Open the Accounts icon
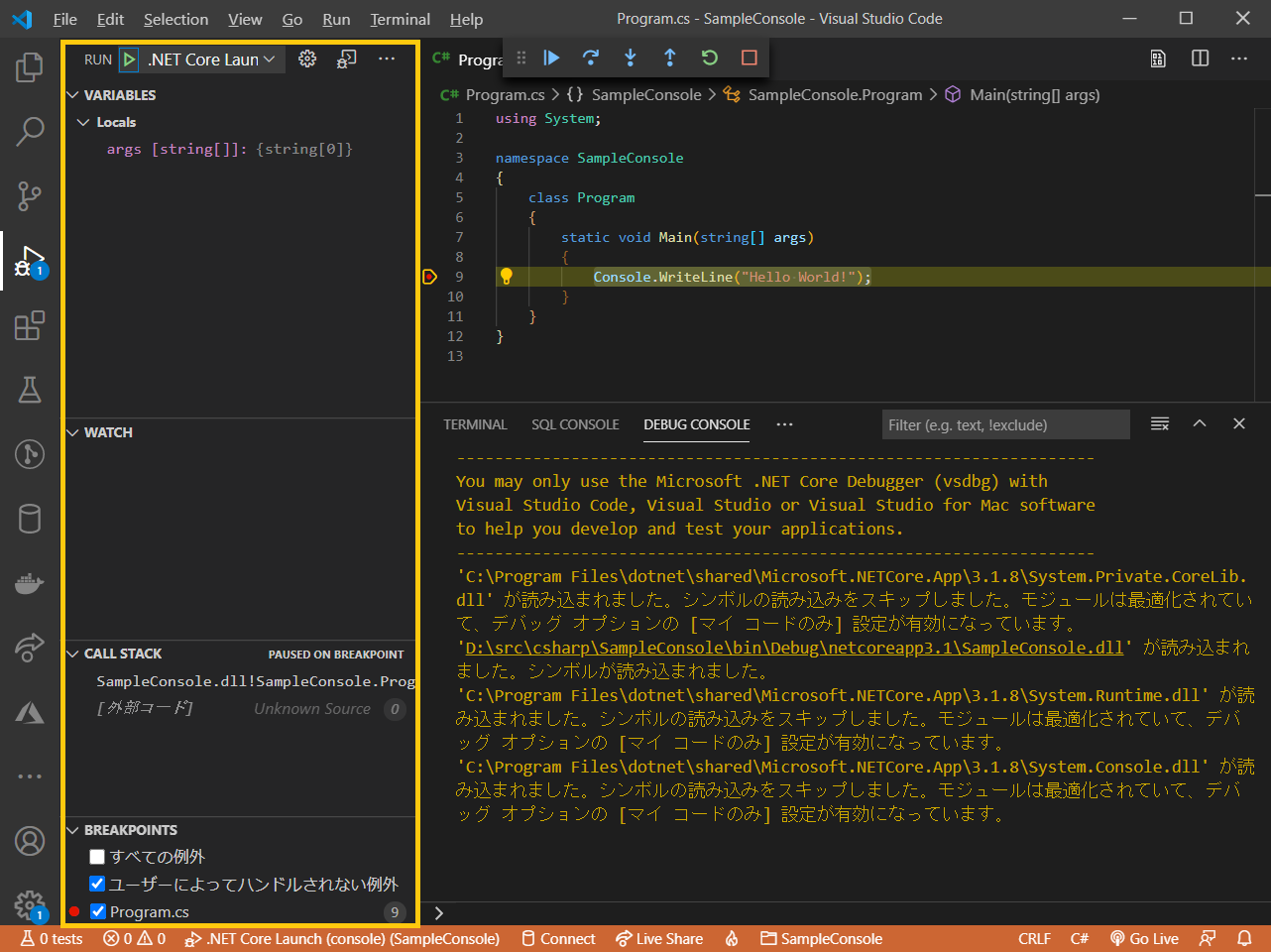1271x952 pixels. coord(30,841)
